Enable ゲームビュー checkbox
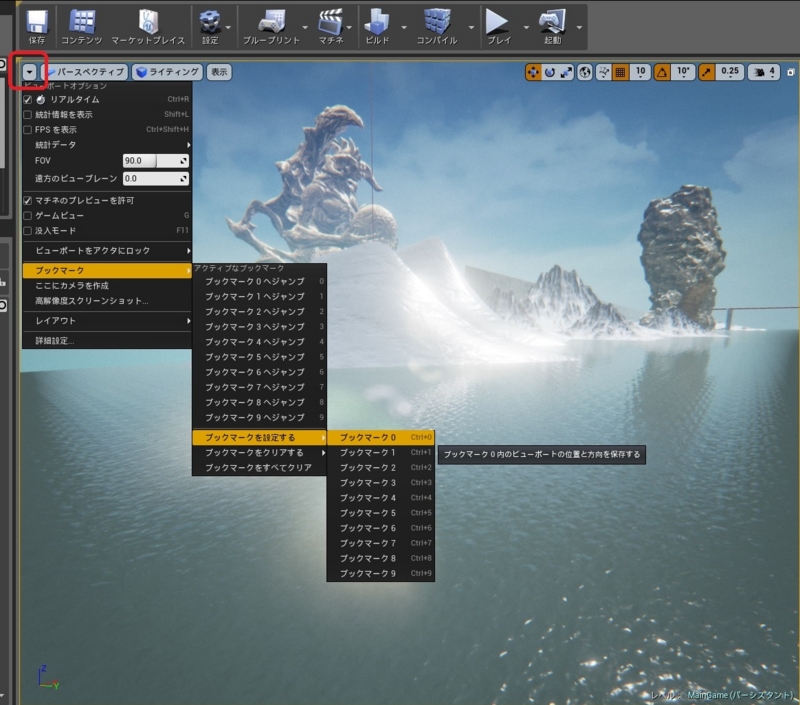The height and width of the screenshot is (705, 800). point(28,215)
